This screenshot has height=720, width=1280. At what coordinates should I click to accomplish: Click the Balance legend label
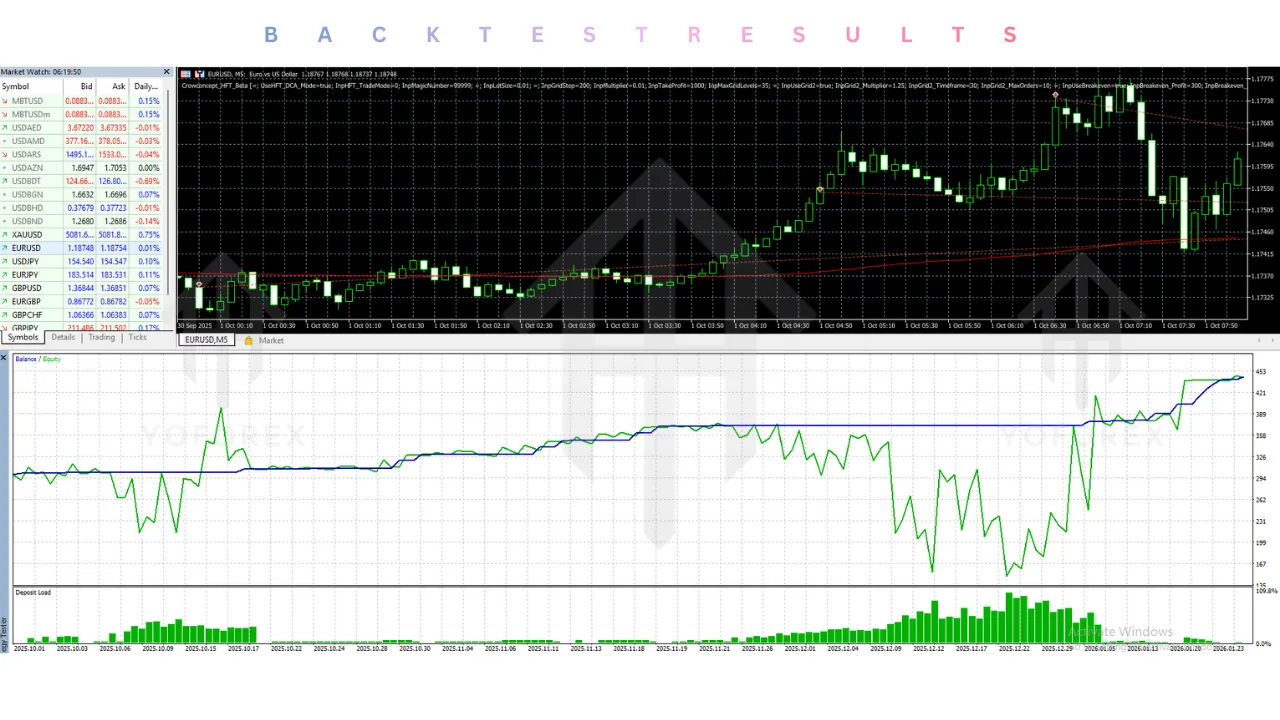(x=26, y=359)
